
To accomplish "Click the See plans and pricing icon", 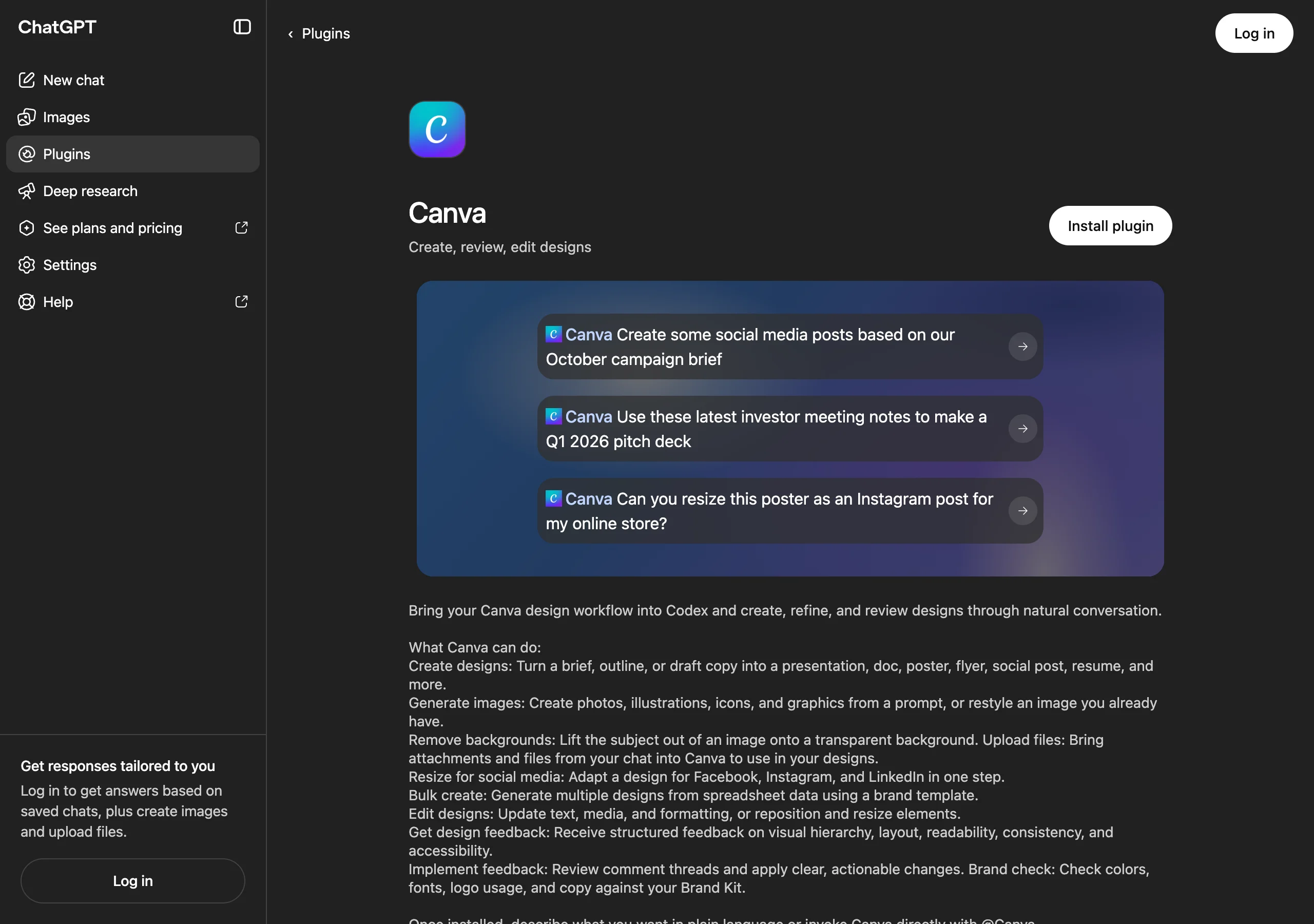I will [x=26, y=228].
